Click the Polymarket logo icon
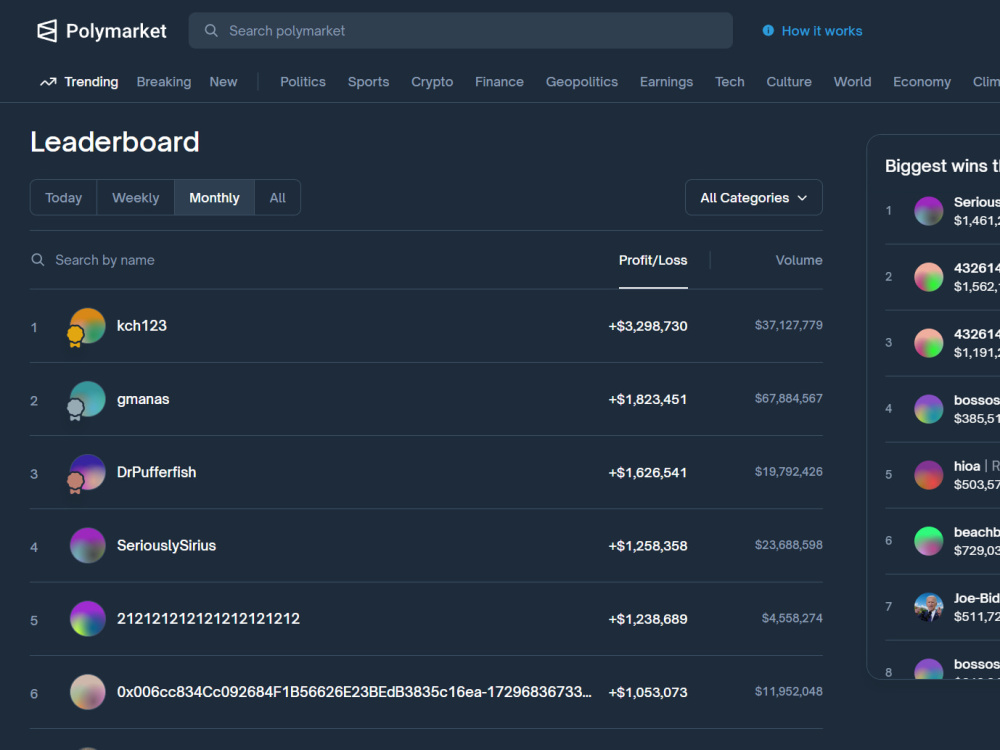Viewport: 1000px width, 750px height. coord(47,31)
